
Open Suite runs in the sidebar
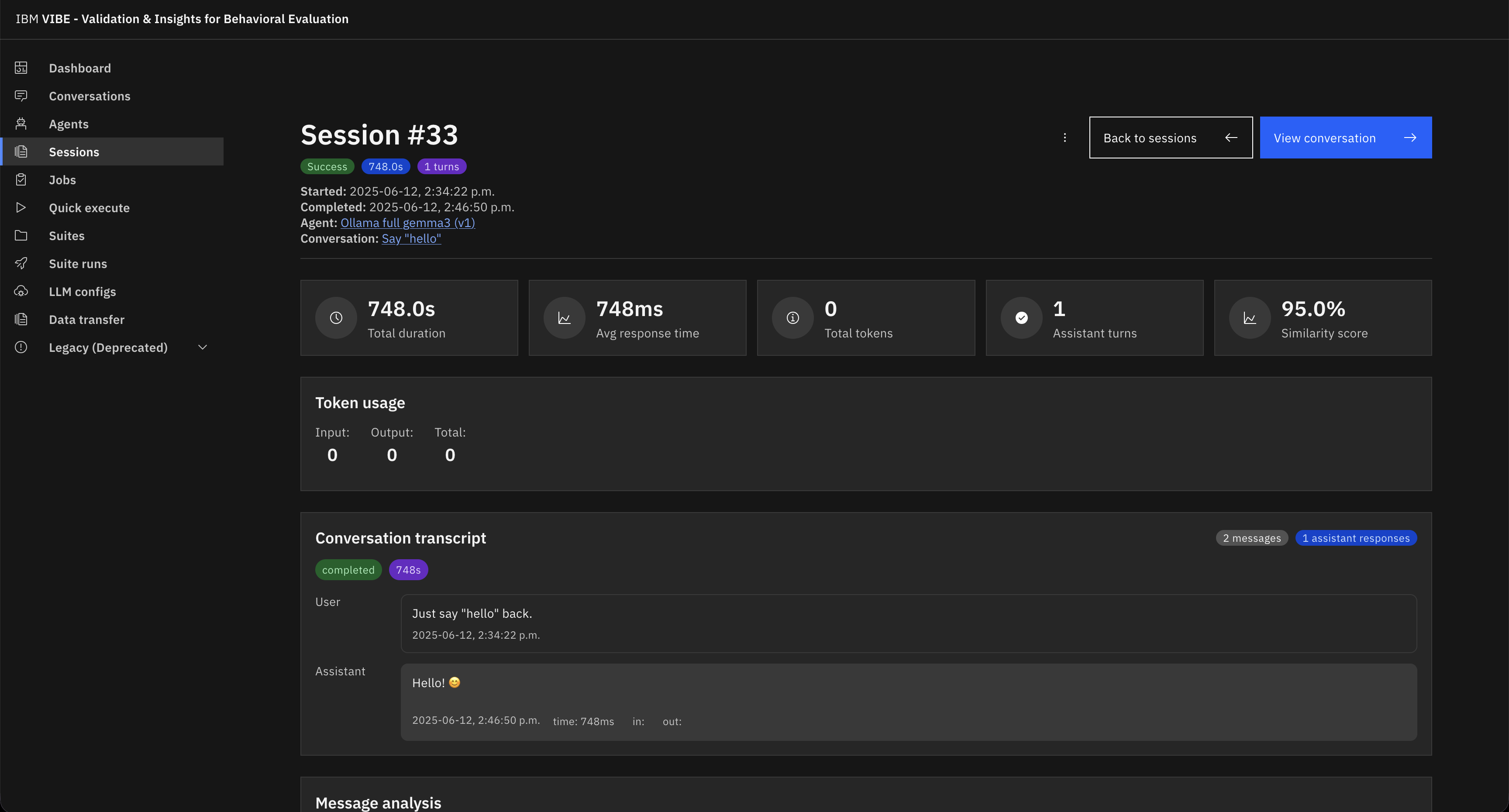tap(113, 264)
